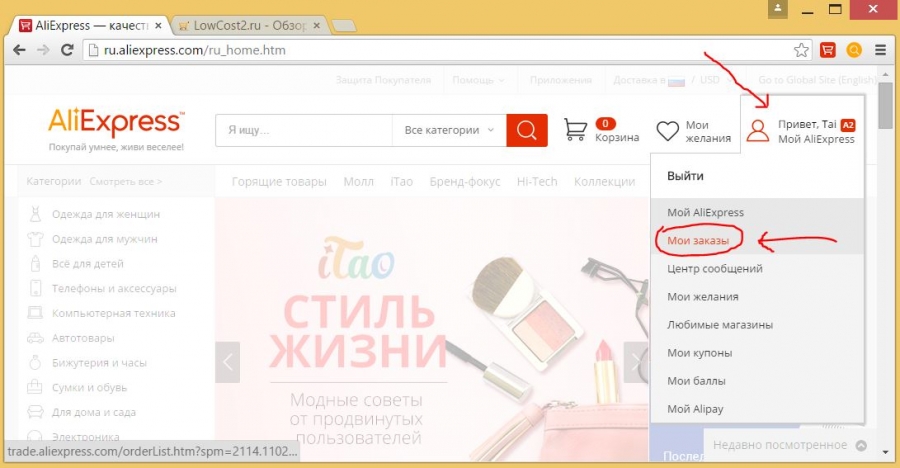Close the AliExpress browser tab
Image resolution: width=900 pixels, height=468 pixels.
158,26
